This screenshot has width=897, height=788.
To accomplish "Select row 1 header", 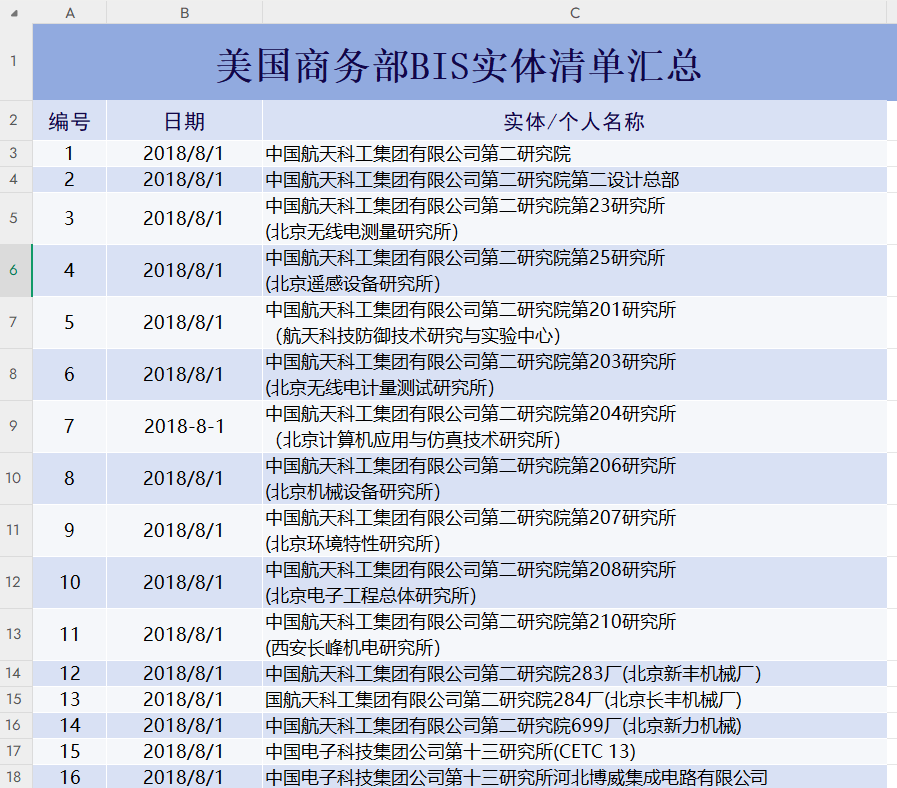I will coord(14,61).
